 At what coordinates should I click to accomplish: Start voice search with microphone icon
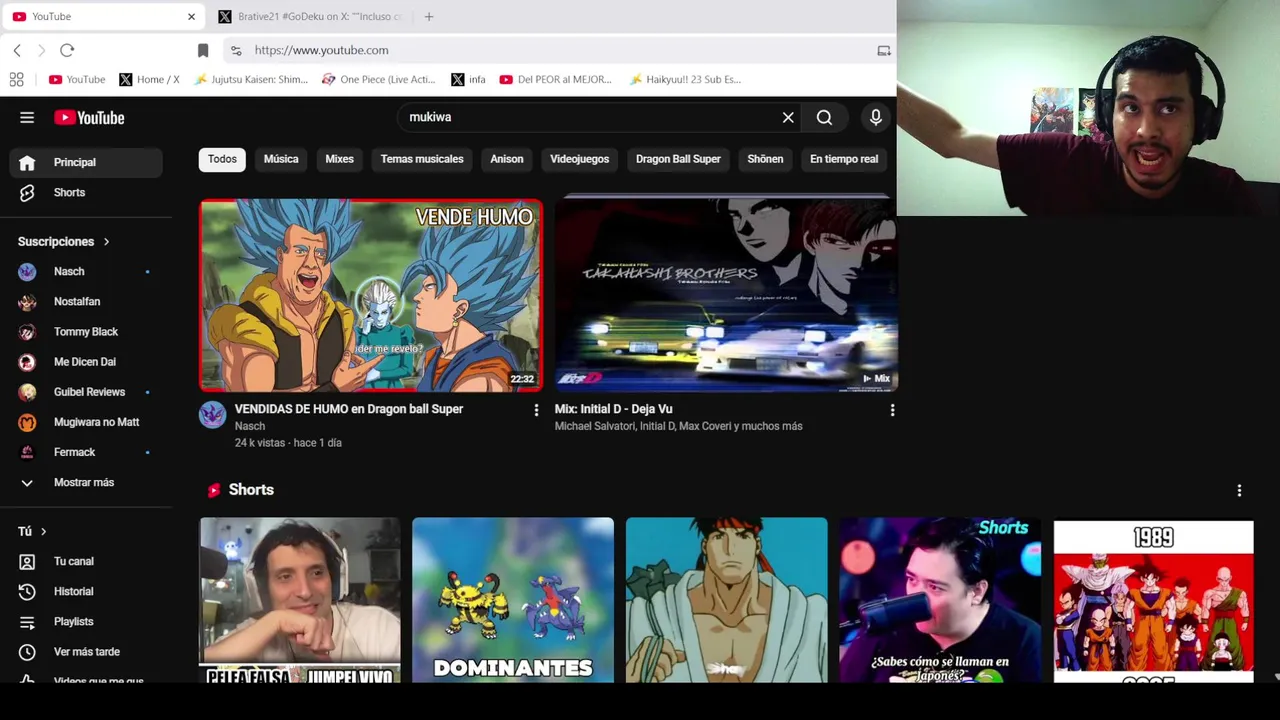[875, 118]
